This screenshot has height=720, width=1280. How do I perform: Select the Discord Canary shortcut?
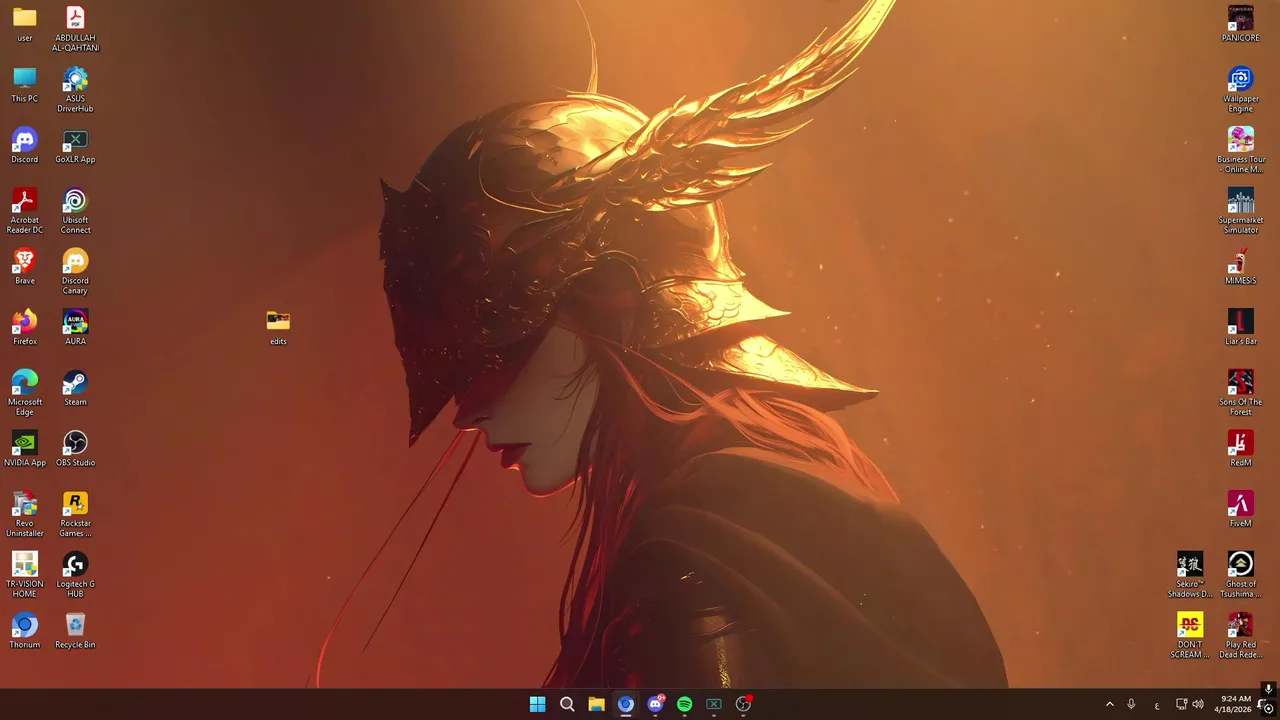tap(75, 271)
